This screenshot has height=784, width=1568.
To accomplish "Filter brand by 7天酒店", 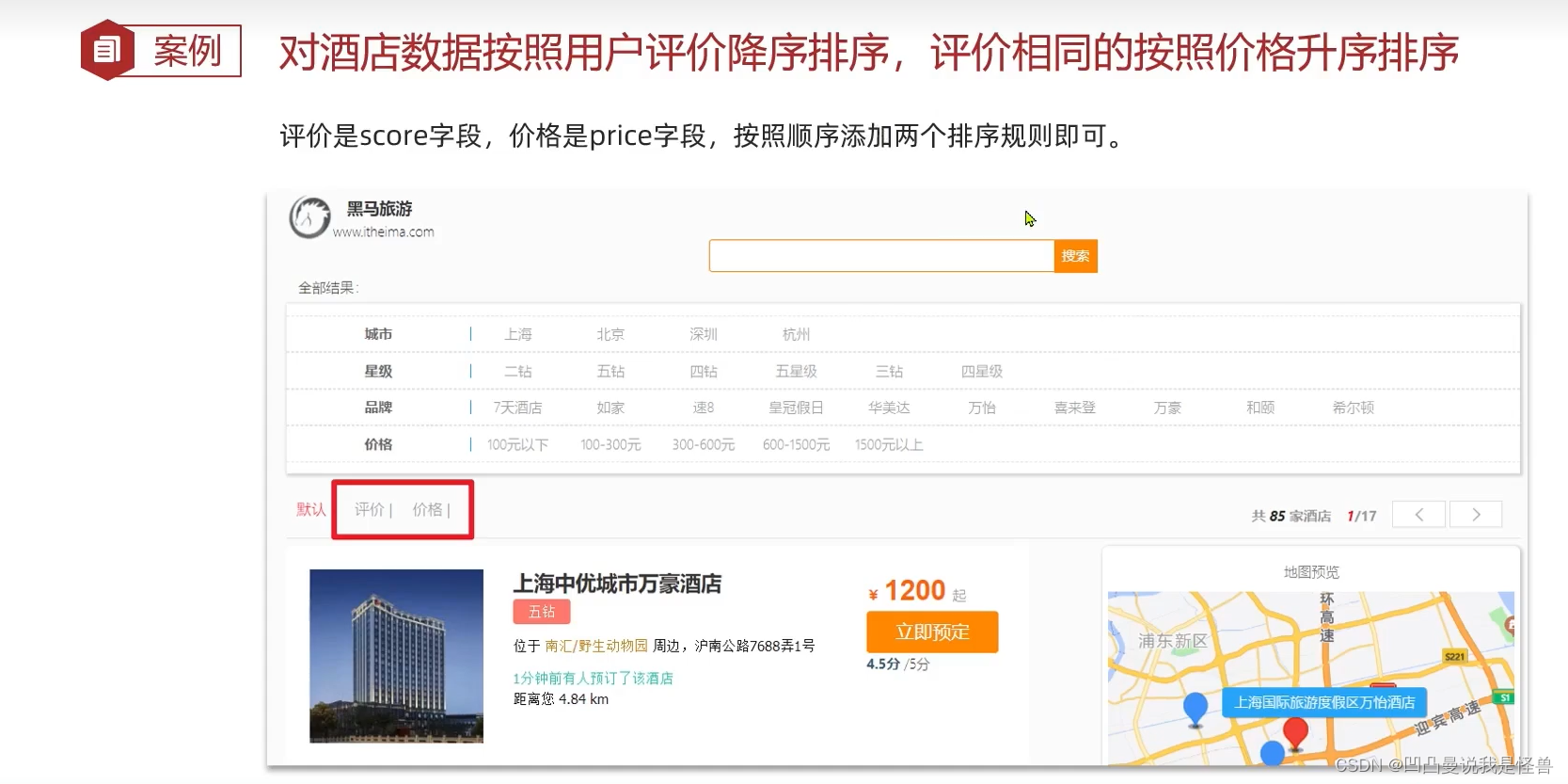I will 518,408.
